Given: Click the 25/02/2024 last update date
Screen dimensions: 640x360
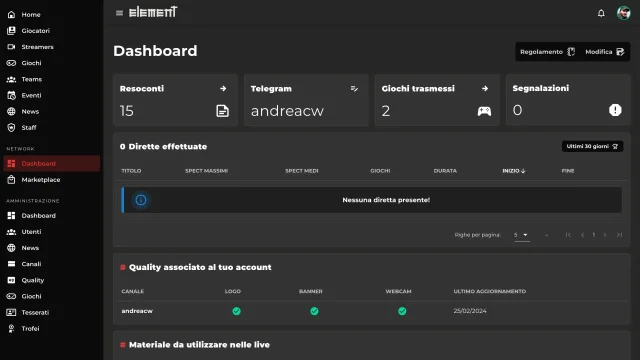Looking at the screenshot, I should (470, 311).
